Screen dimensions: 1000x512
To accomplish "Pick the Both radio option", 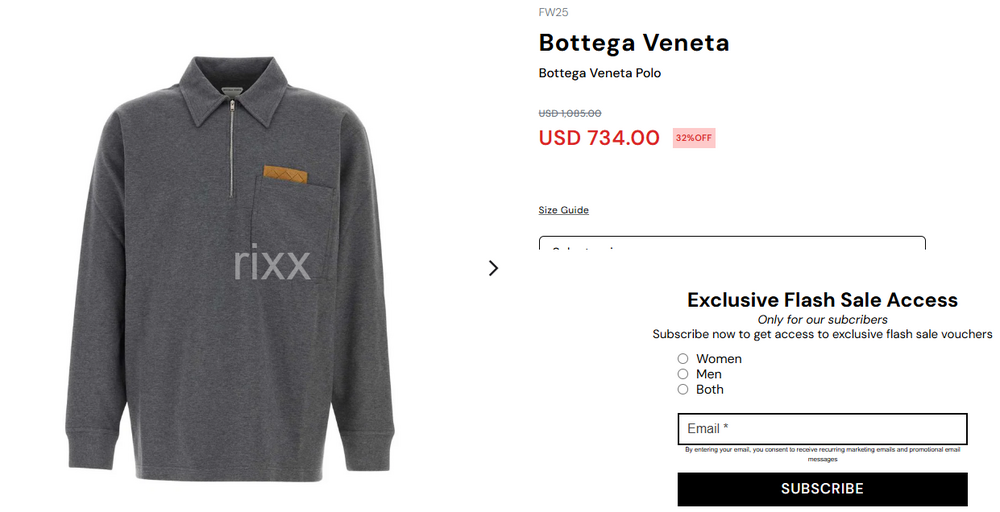I will pyautogui.click(x=683, y=389).
